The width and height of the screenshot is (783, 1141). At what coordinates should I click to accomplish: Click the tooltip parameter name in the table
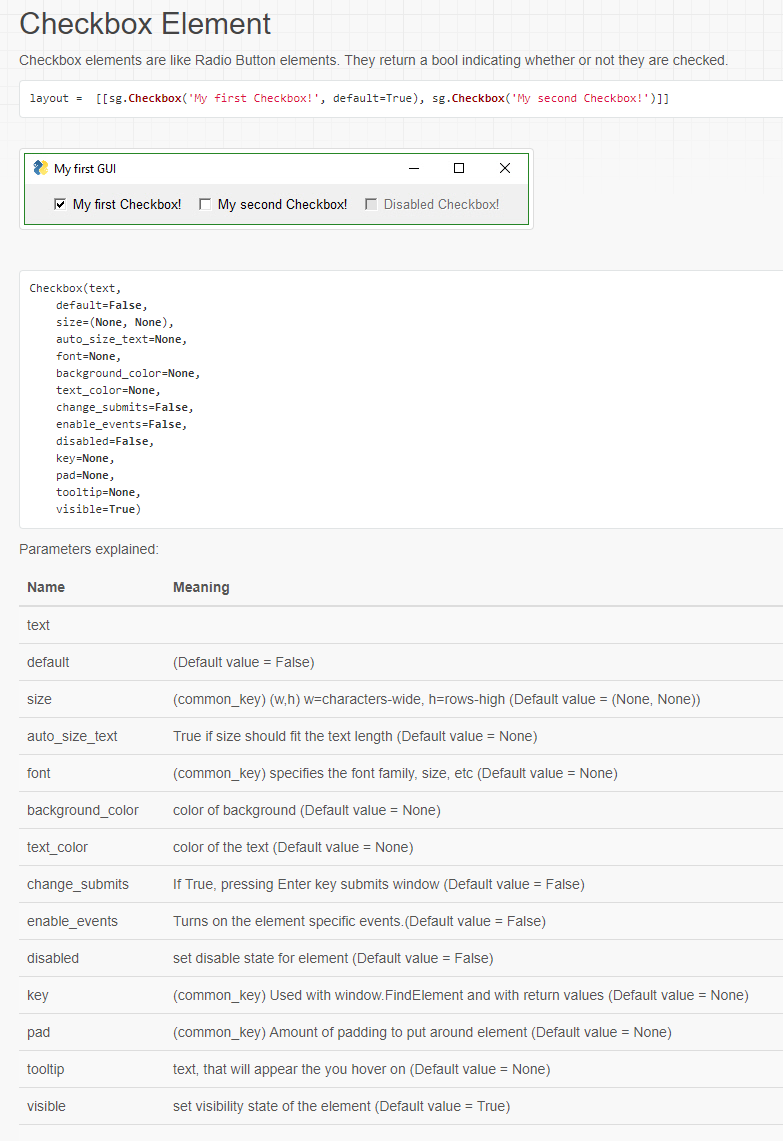(44, 1069)
